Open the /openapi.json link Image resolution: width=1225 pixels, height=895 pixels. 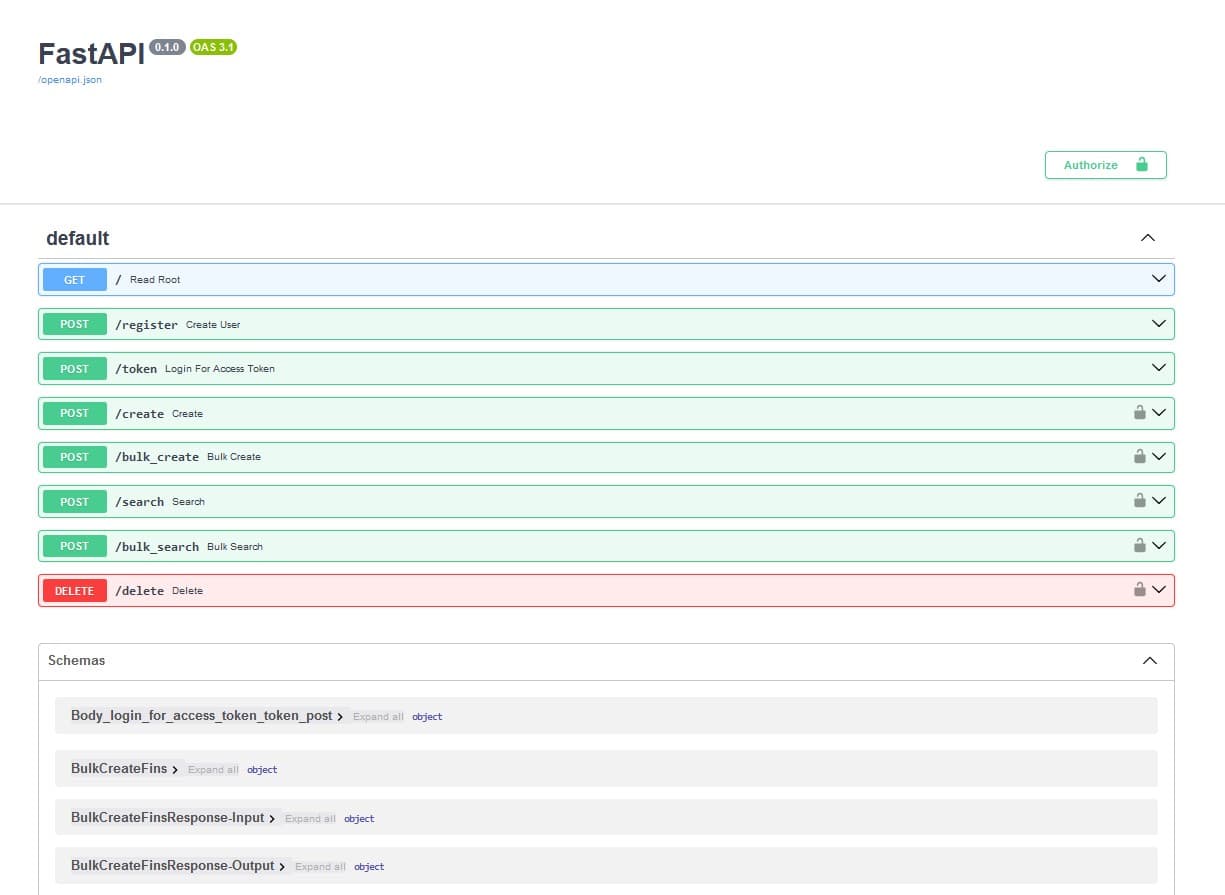pyautogui.click(x=69, y=80)
